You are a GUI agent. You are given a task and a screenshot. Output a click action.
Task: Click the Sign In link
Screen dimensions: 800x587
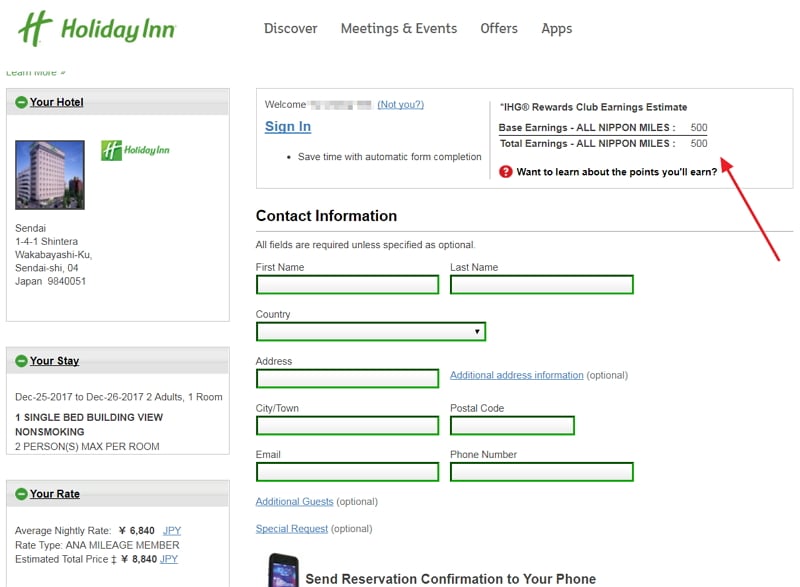288,126
